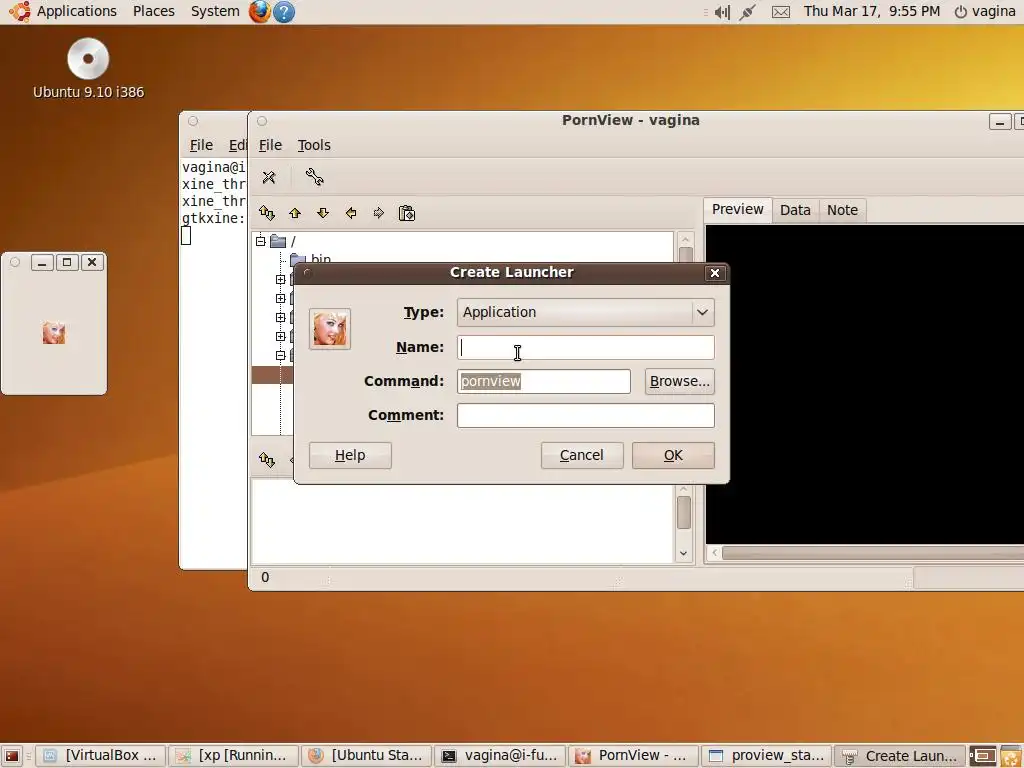Click the Name input field
The width and height of the screenshot is (1024, 768).
click(586, 347)
